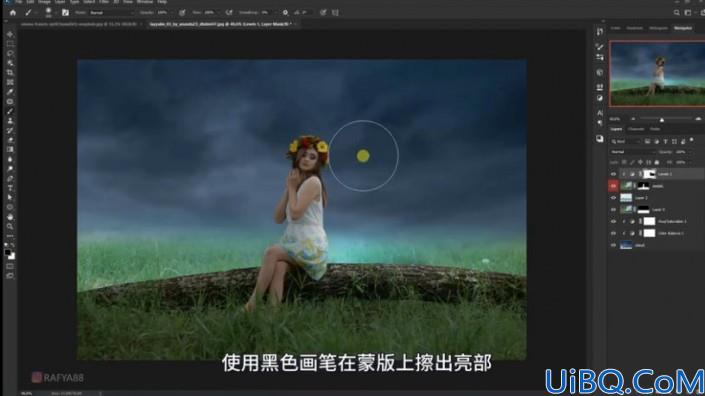Switch to the first open document tab
The width and height of the screenshot is (705, 396).
[x=79, y=24]
